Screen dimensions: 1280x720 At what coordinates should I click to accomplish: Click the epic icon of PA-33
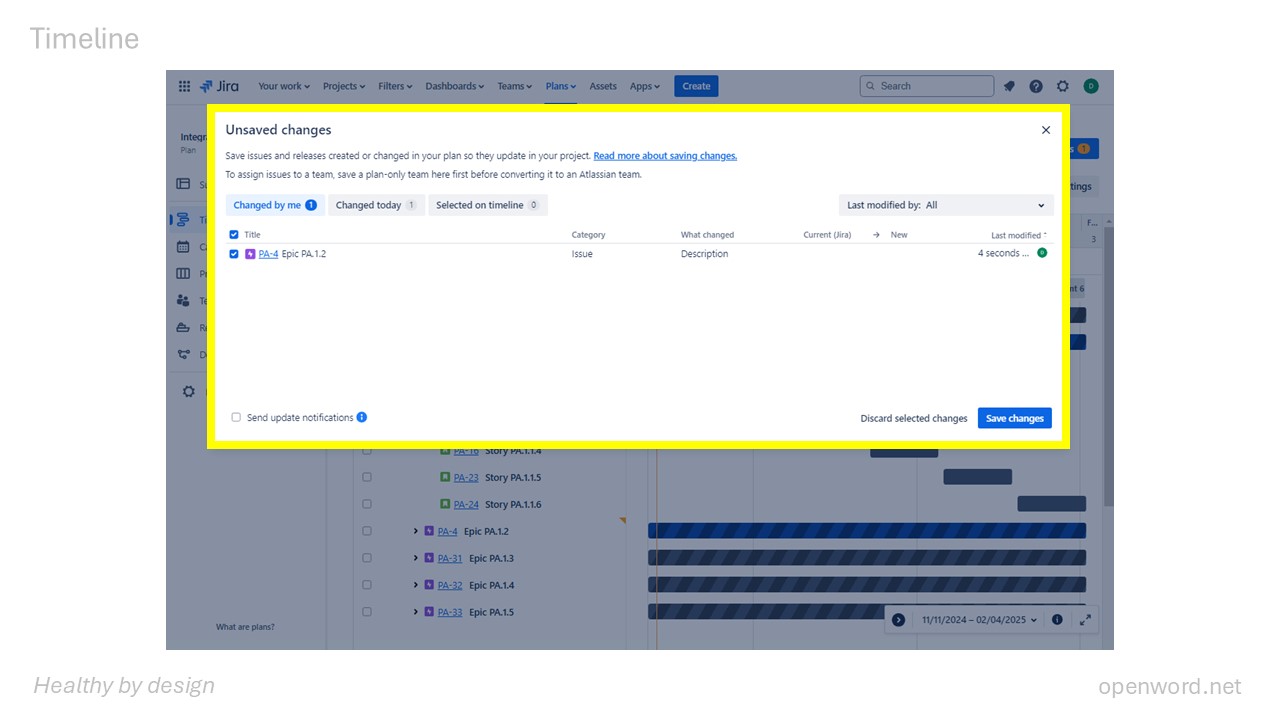[x=429, y=612]
